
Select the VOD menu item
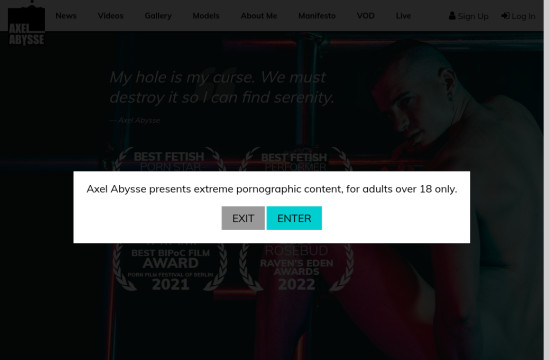point(365,16)
